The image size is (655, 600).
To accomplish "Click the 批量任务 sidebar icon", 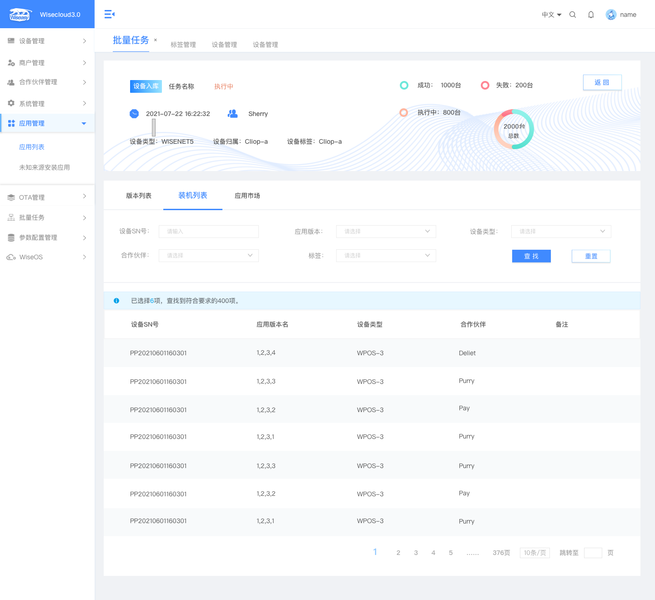I will [11, 217].
